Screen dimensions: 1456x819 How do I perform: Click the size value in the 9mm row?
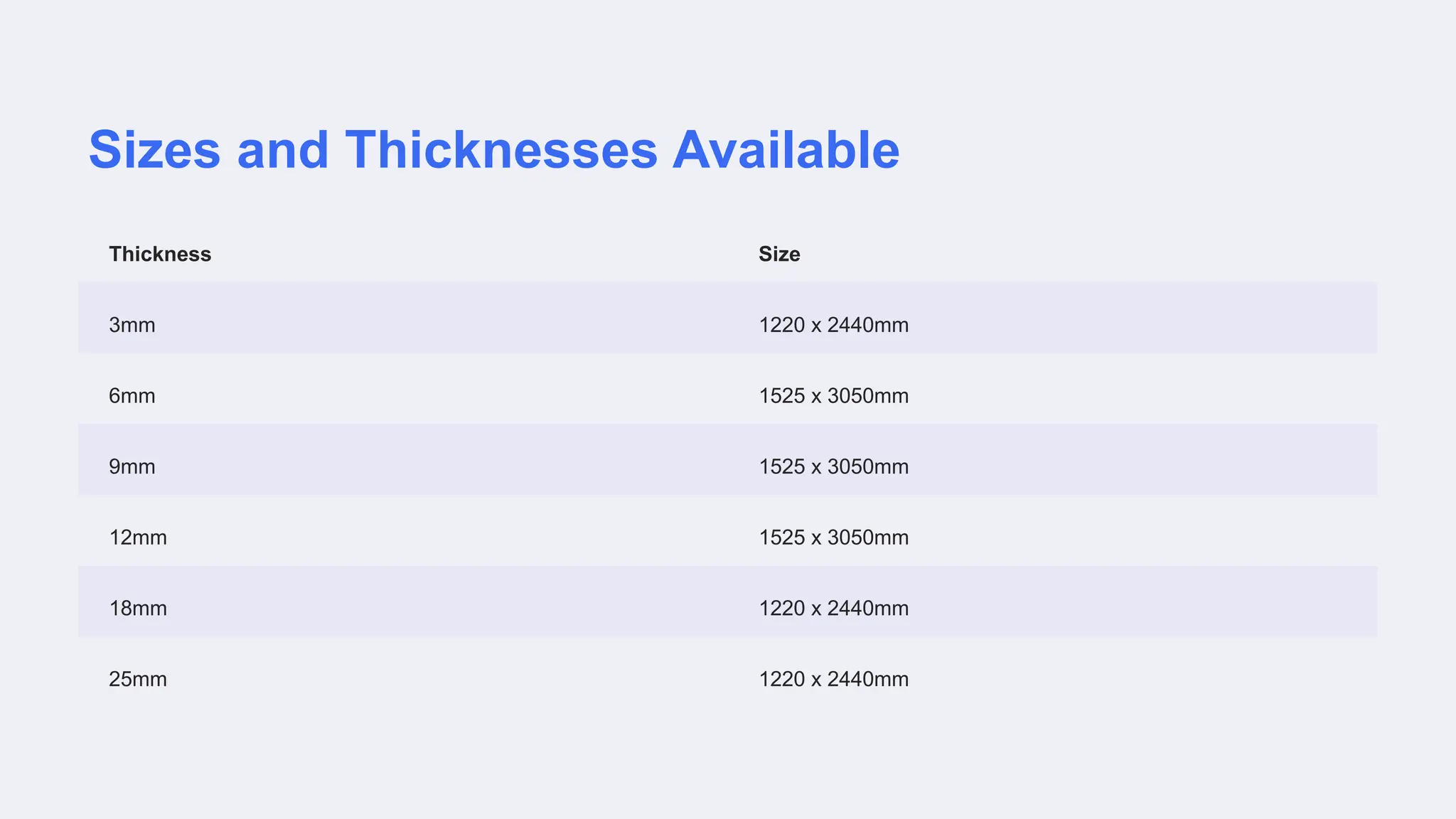tap(833, 466)
